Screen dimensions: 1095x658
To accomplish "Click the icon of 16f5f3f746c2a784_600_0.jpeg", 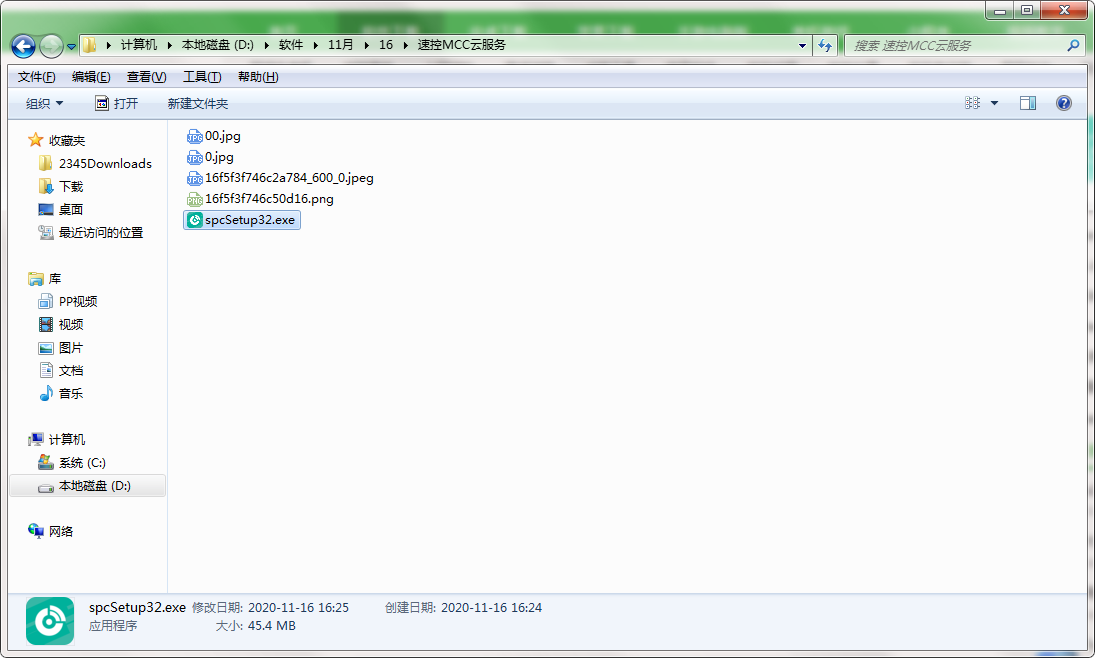I will click(195, 179).
